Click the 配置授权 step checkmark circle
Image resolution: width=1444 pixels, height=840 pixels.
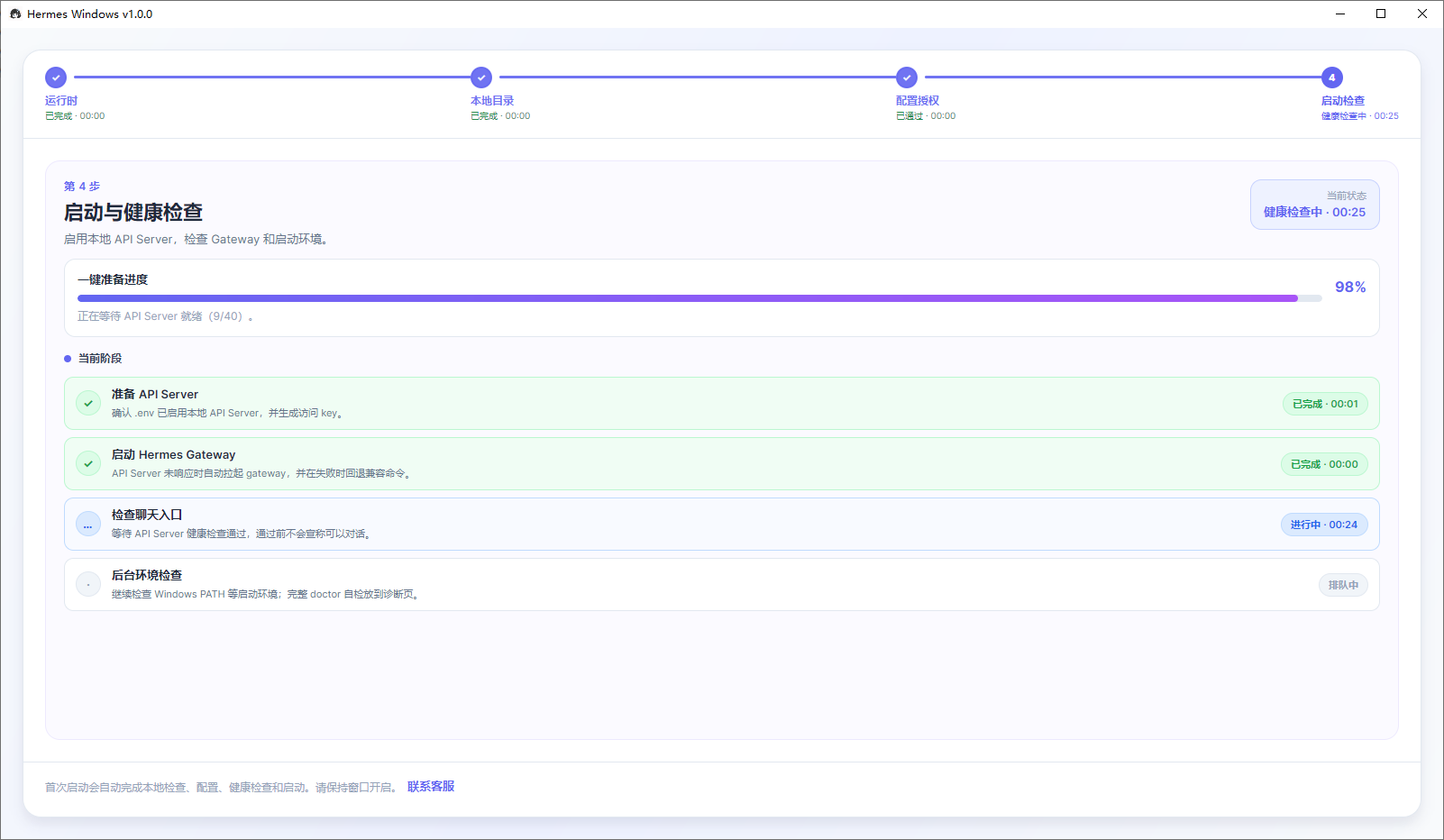(x=907, y=78)
